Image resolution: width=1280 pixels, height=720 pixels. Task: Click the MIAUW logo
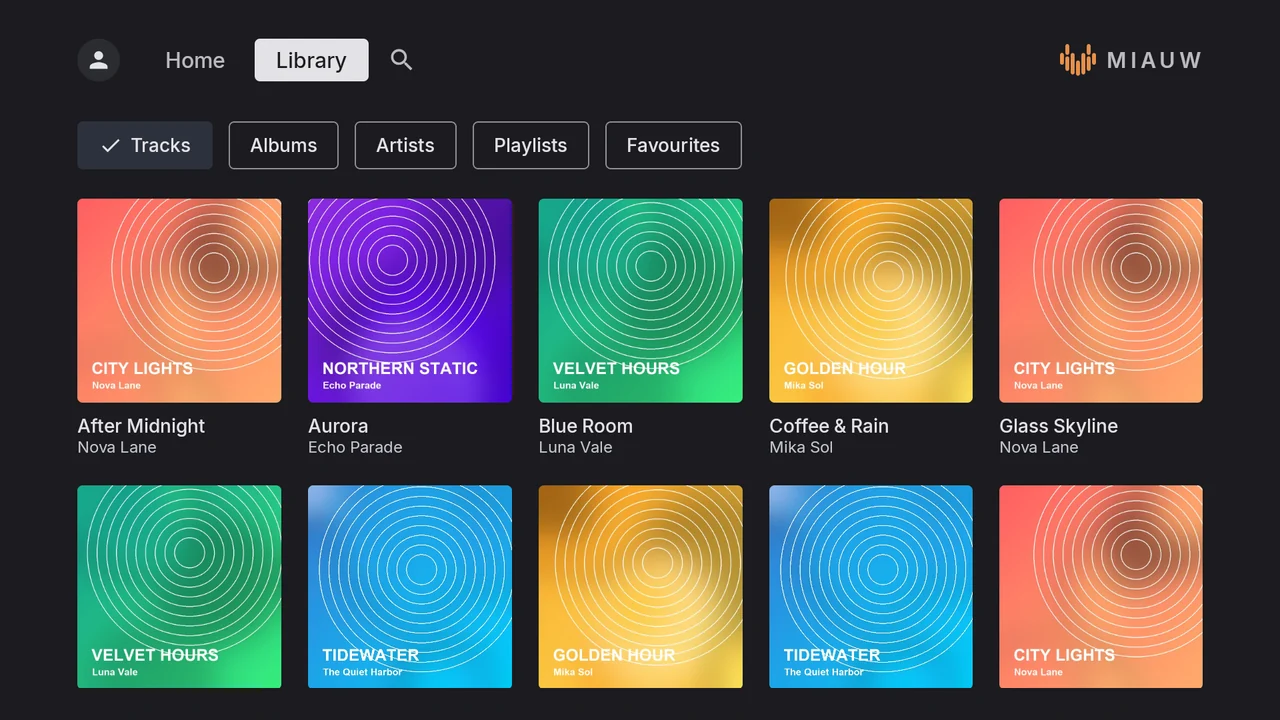coord(1131,60)
